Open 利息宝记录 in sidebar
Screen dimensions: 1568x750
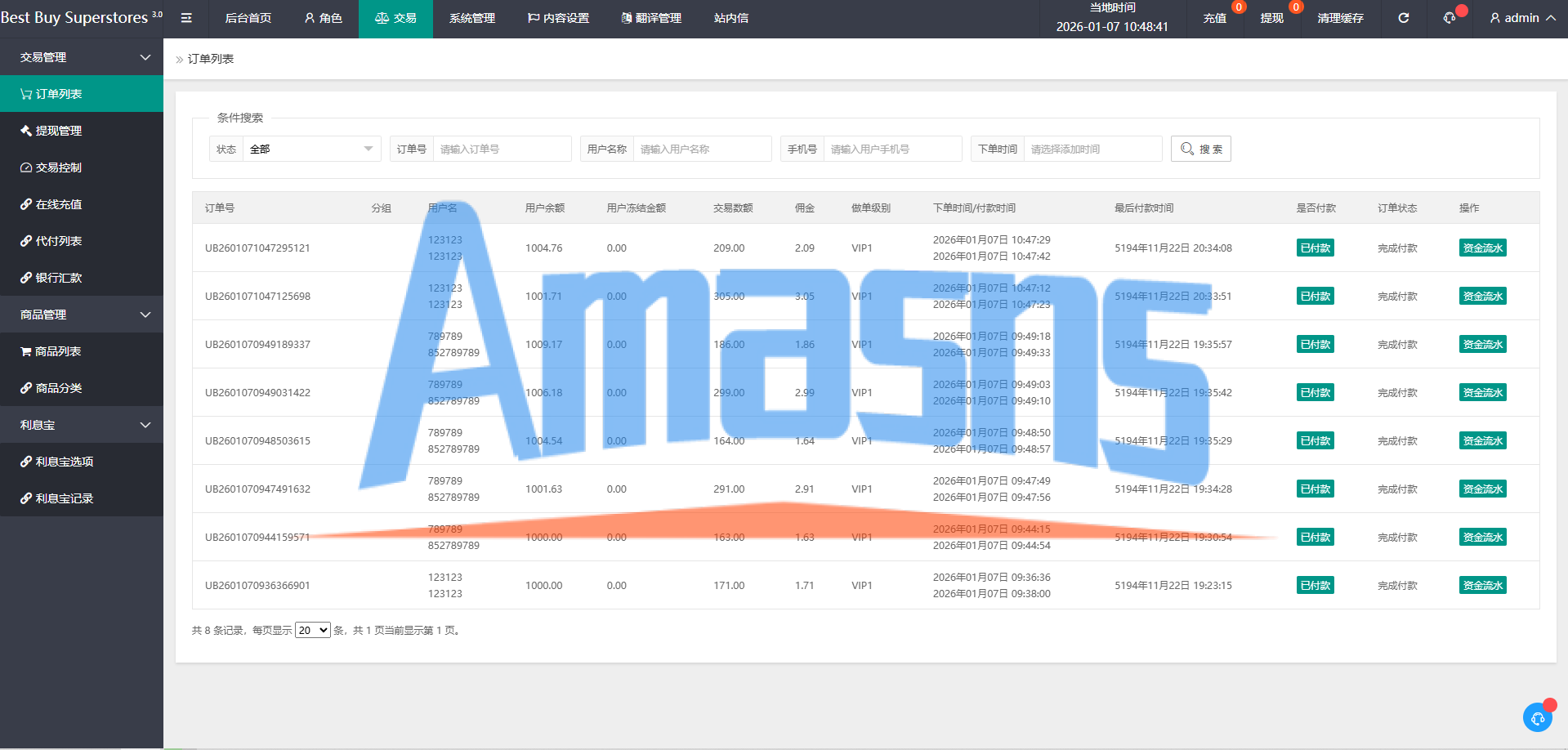tap(82, 498)
